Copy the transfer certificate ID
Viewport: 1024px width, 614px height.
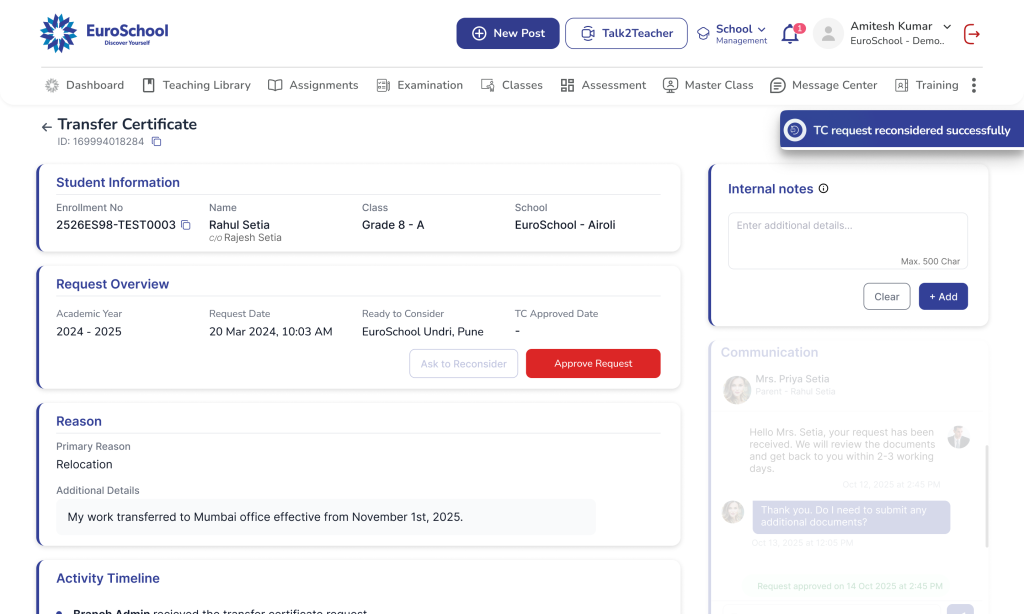point(157,142)
